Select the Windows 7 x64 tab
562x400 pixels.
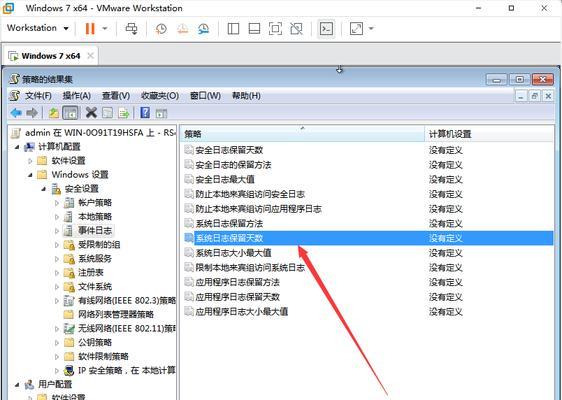tap(51, 56)
